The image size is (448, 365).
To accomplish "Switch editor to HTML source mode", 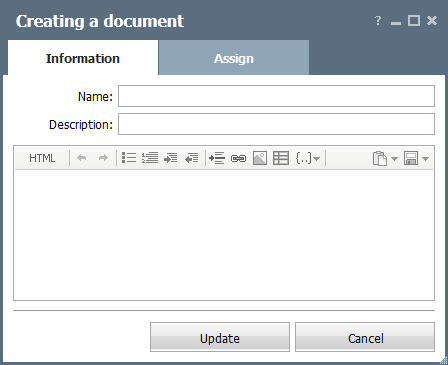I will [x=42, y=158].
